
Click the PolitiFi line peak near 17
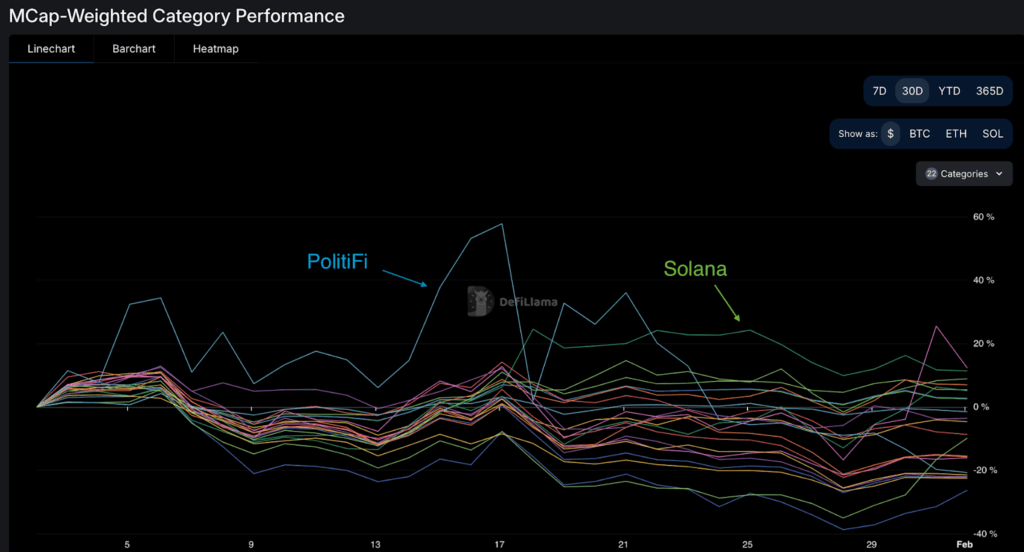point(502,224)
